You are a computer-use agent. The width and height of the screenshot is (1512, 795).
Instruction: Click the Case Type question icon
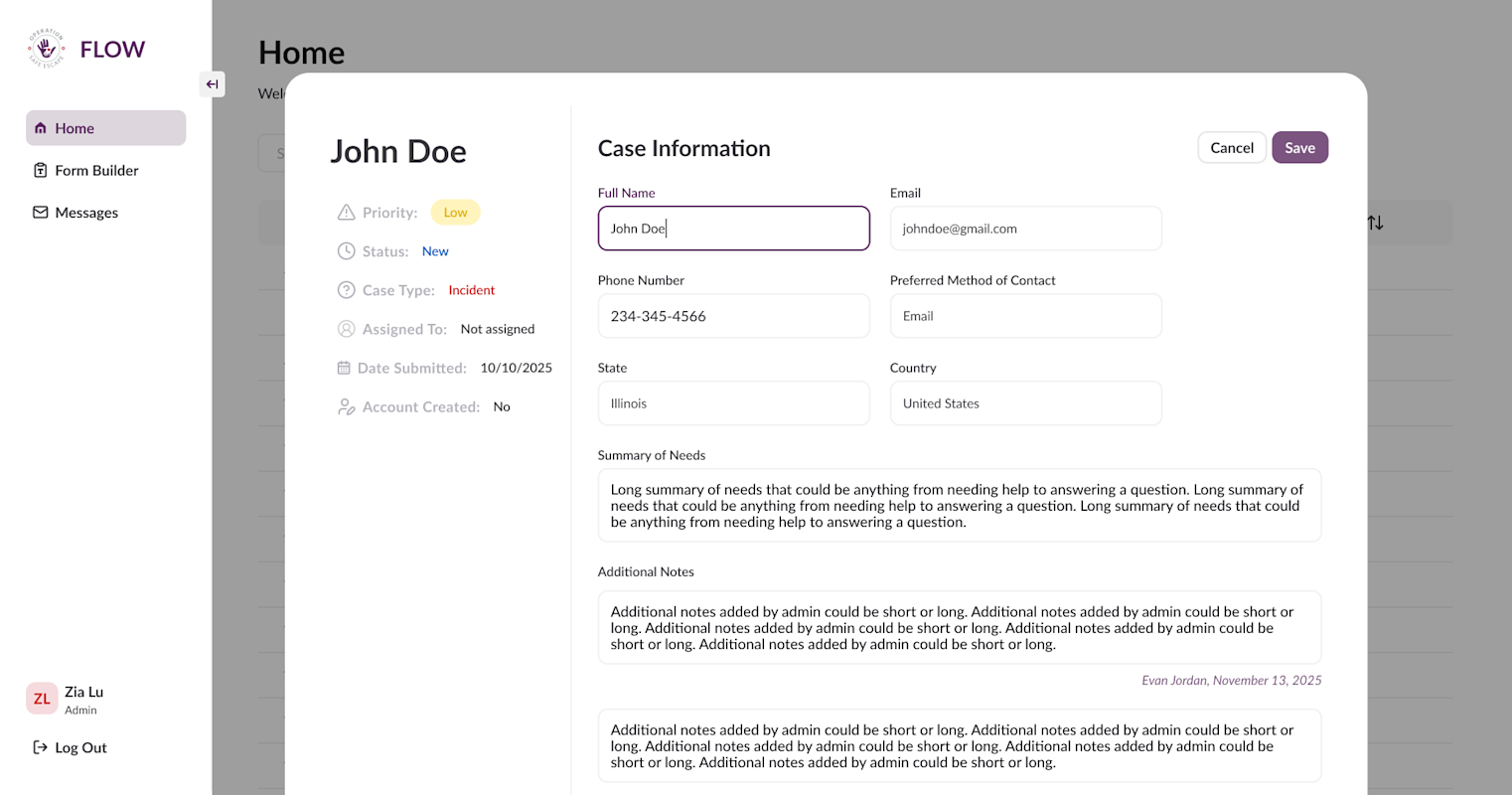[x=346, y=290]
